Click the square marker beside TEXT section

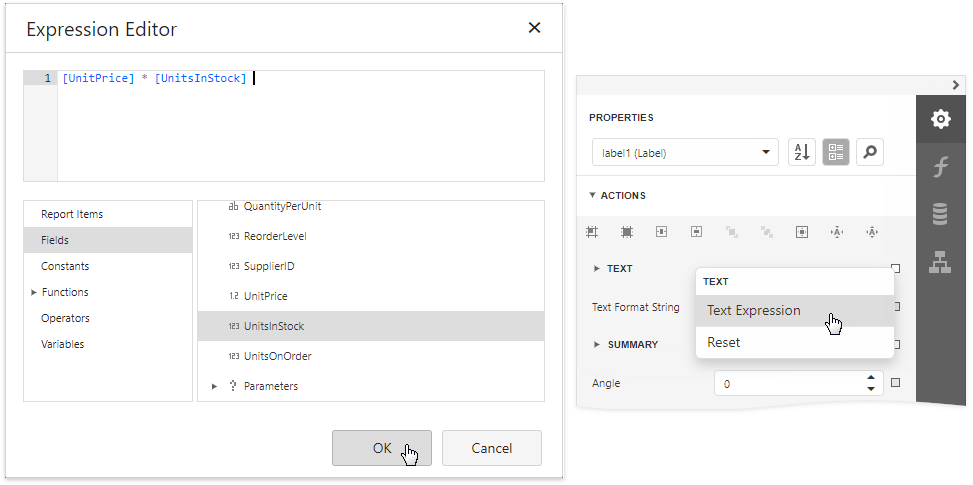[x=896, y=268]
